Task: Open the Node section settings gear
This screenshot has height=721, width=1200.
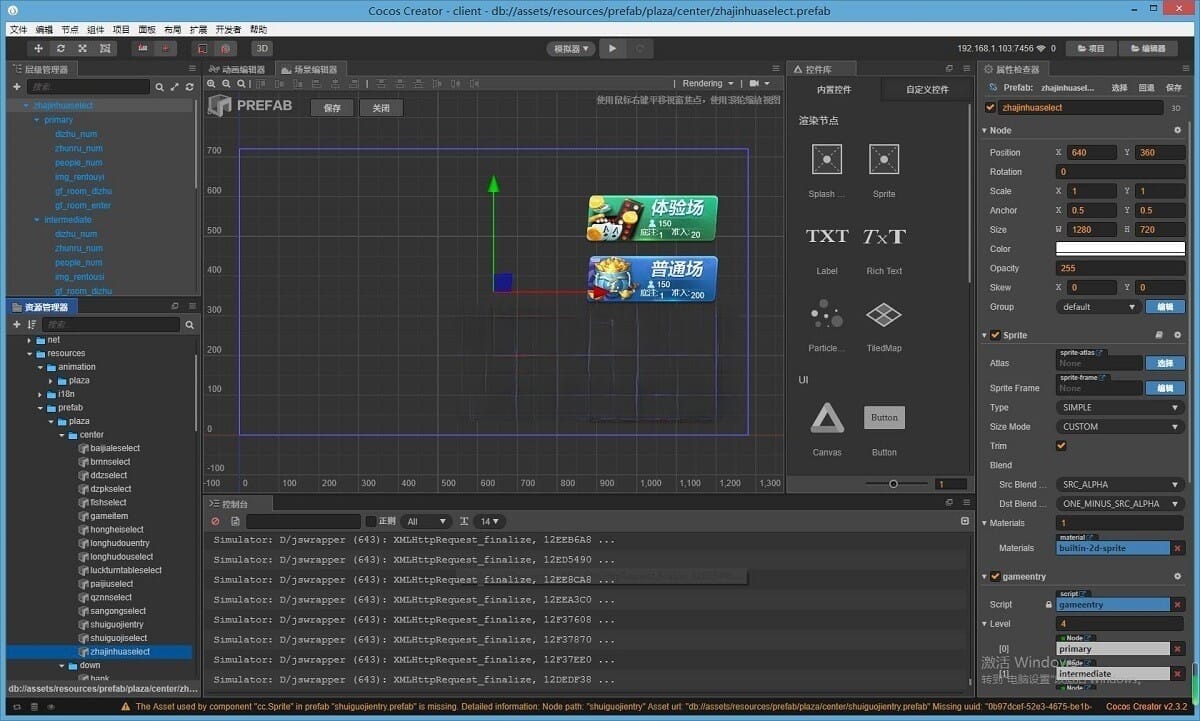Action: [1177, 130]
